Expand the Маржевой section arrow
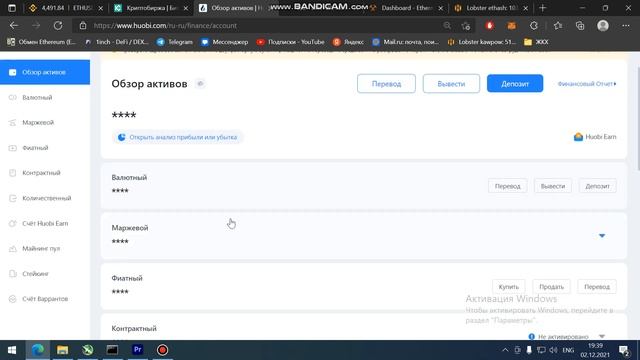640x360 pixels. (x=602, y=236)
